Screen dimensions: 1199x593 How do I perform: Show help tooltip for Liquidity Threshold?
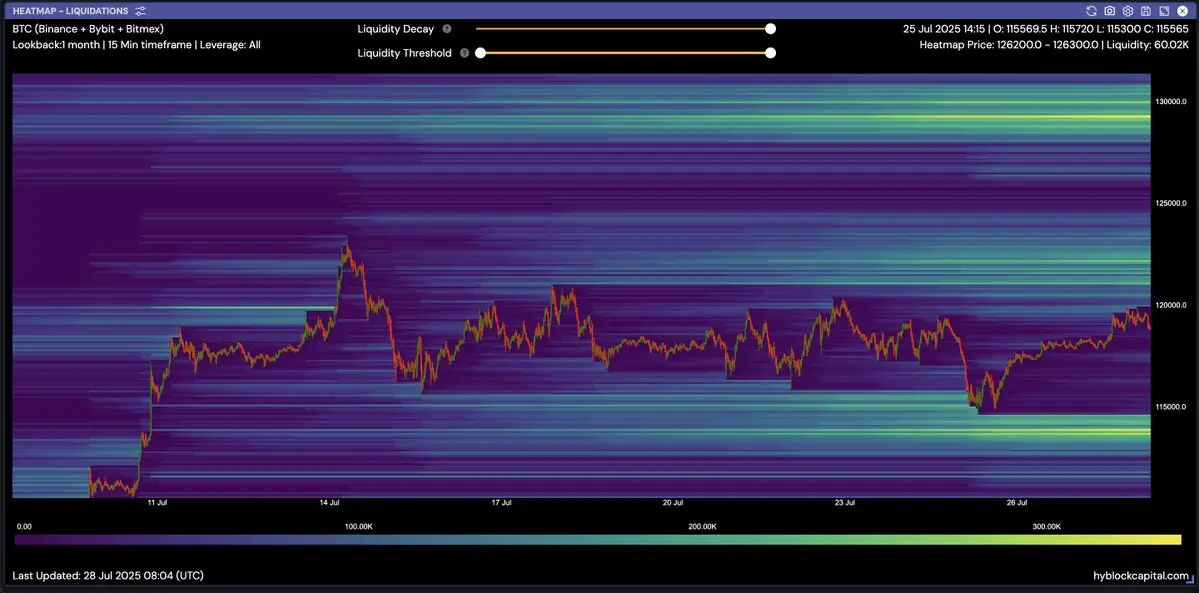click(464, 53)
